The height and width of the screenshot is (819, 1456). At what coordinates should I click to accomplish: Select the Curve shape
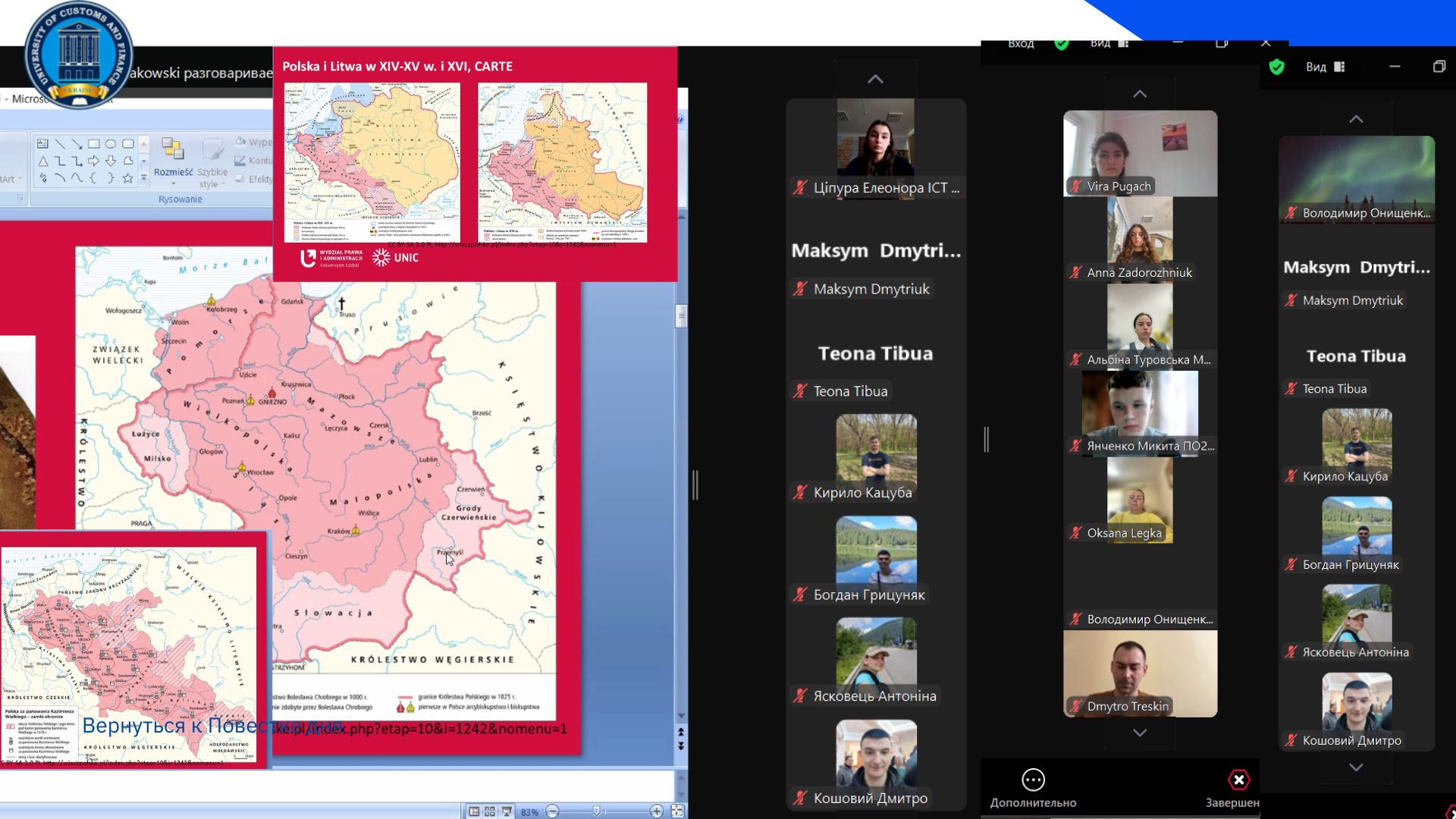point(77,178)
